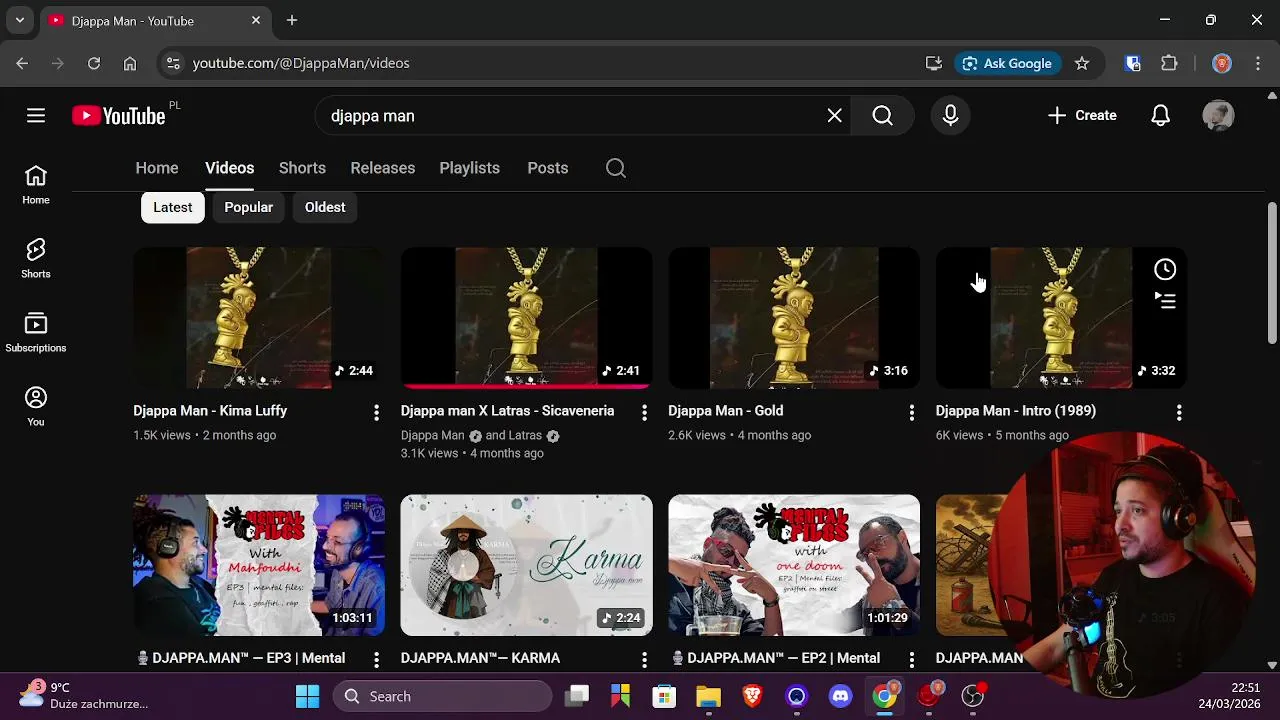Click the Create button
The image size is (1280, 720).
pyautogui.click(x=1082, y=116)
